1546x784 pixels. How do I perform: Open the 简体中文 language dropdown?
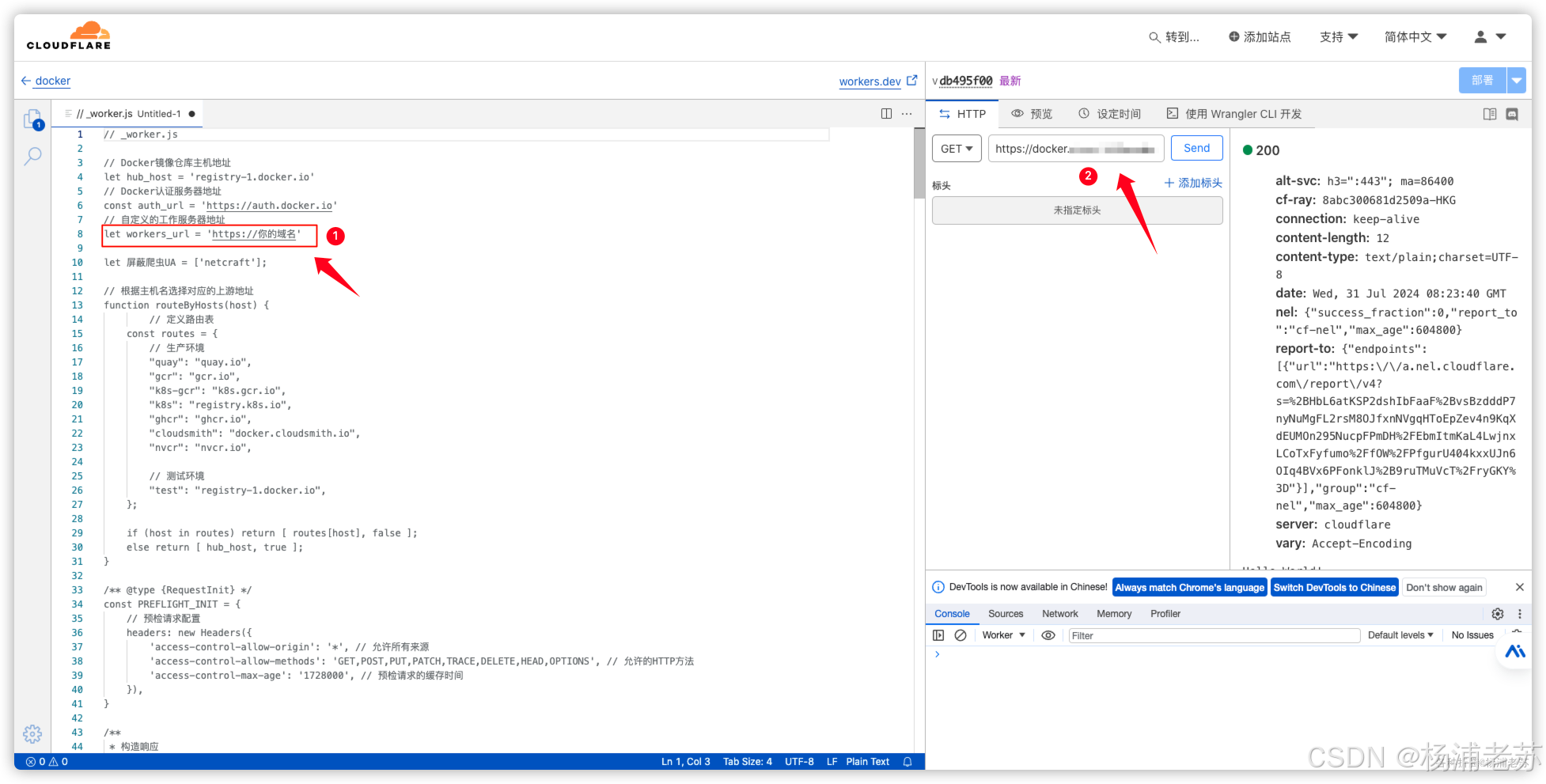(x=1415, y=37)
